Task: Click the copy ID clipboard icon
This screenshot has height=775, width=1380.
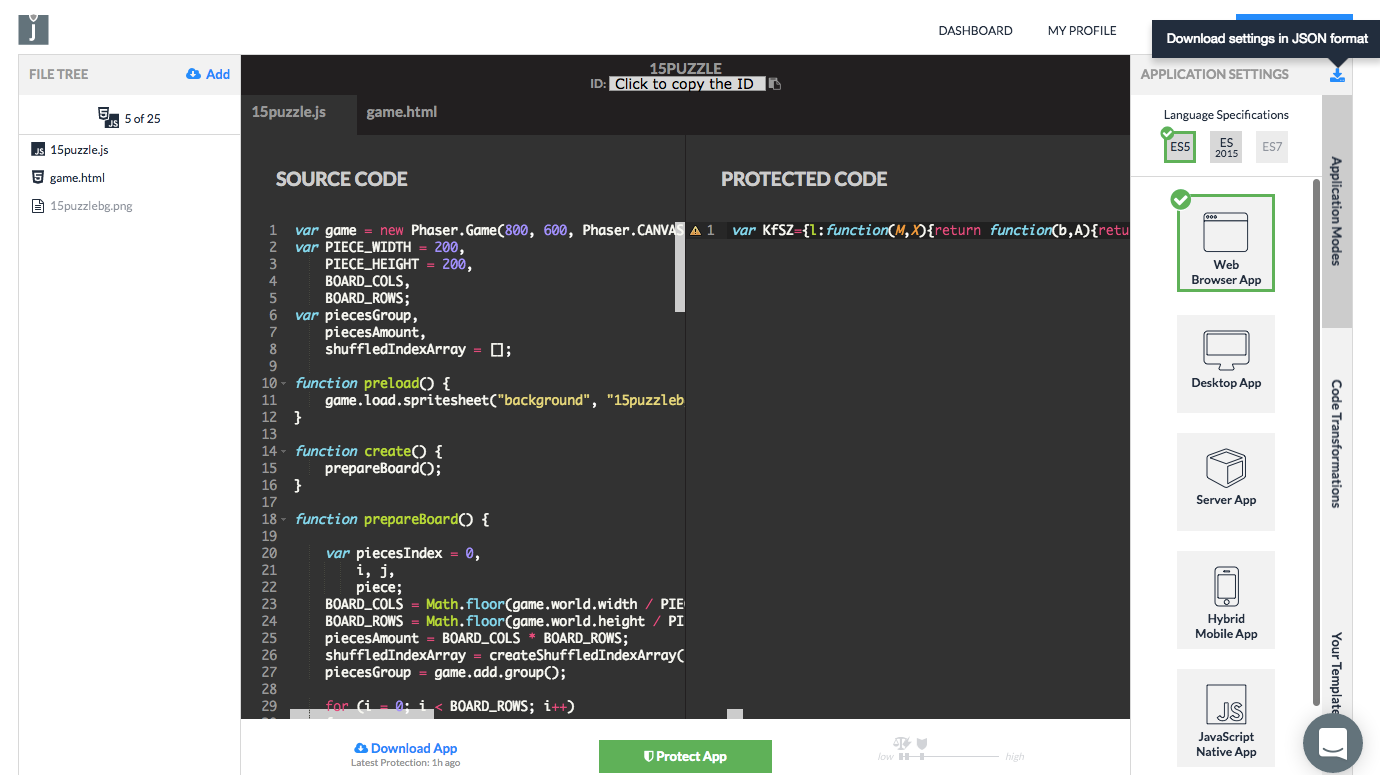Action: [x=775, y=84]
